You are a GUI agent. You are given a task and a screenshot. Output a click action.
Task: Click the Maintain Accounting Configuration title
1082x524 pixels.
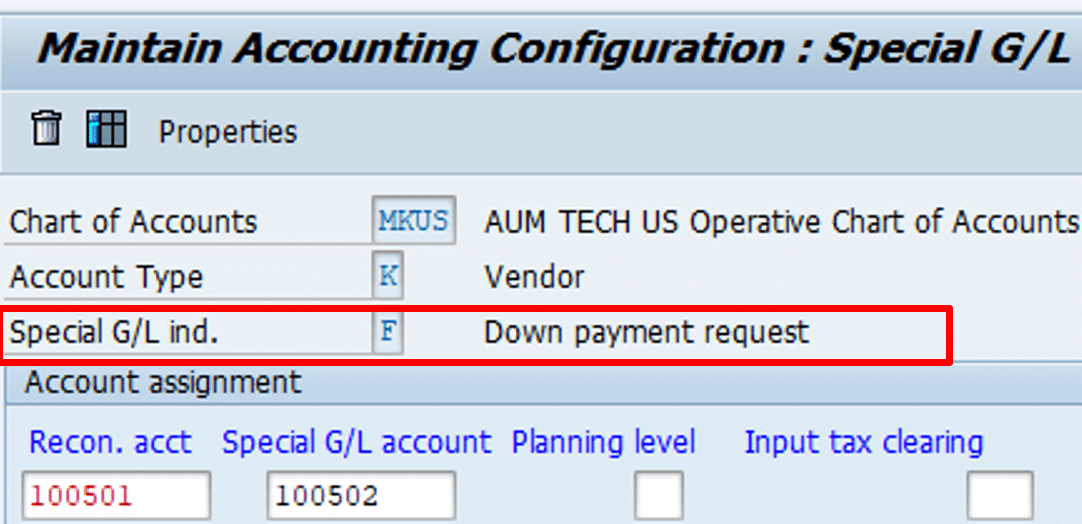coord(554,52)
